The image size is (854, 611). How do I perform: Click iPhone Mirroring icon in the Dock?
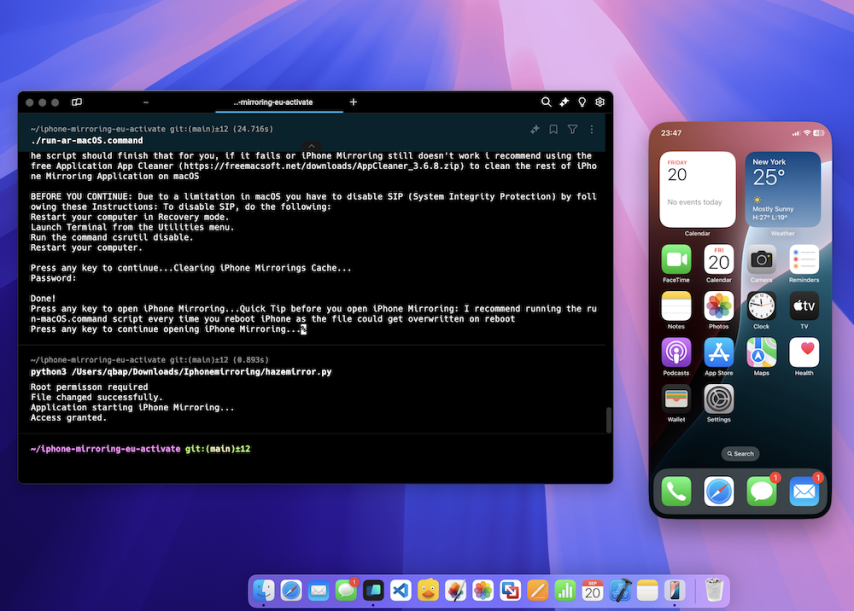pos(674,590)
